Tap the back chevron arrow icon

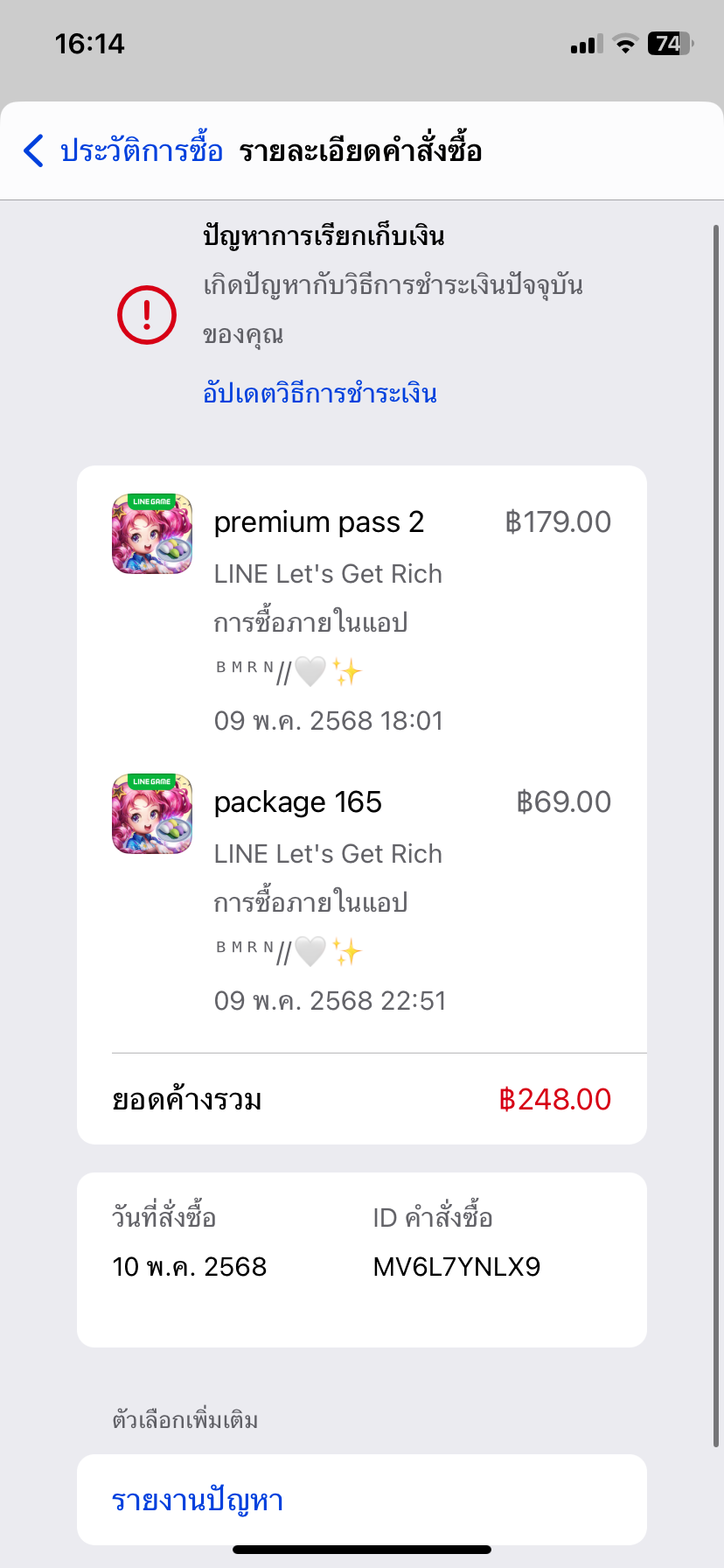(x=33, y=150)
